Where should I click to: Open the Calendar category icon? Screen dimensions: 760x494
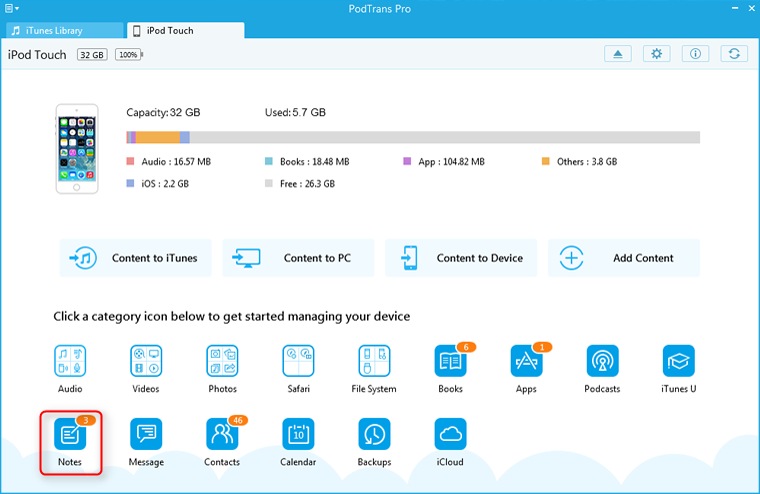[298, 435]
